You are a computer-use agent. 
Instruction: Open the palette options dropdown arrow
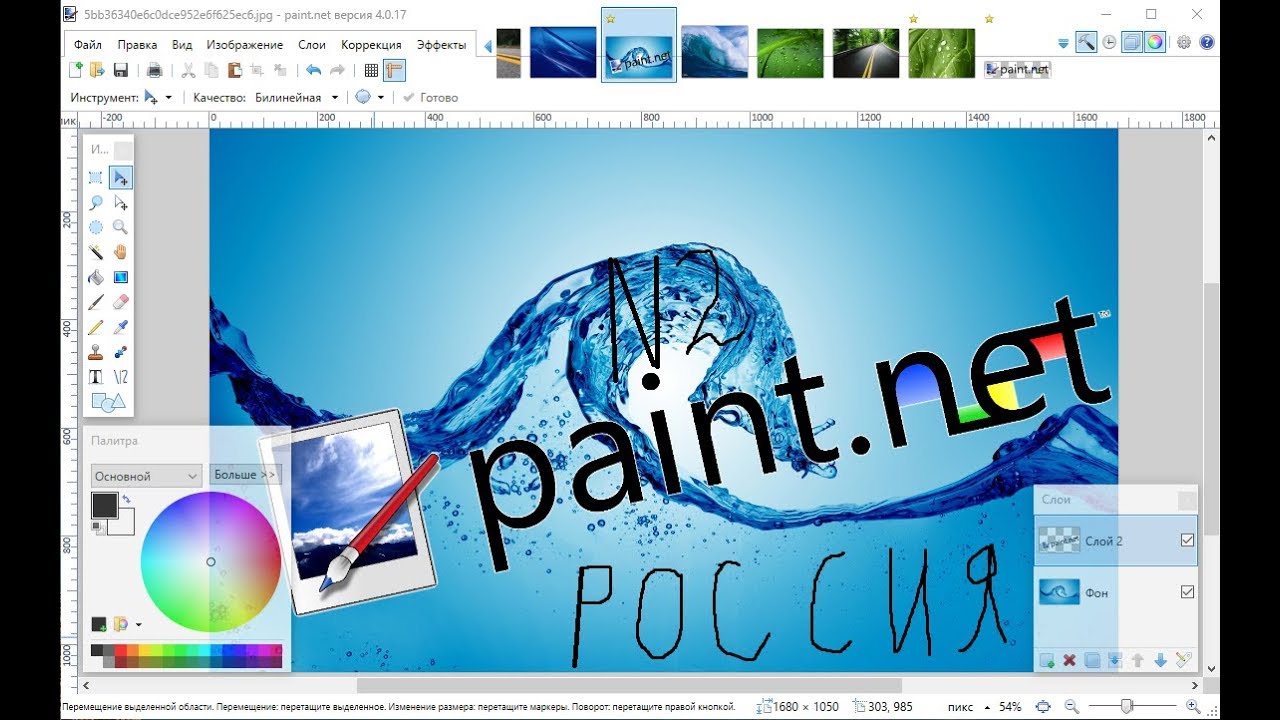tap(138, 625)
